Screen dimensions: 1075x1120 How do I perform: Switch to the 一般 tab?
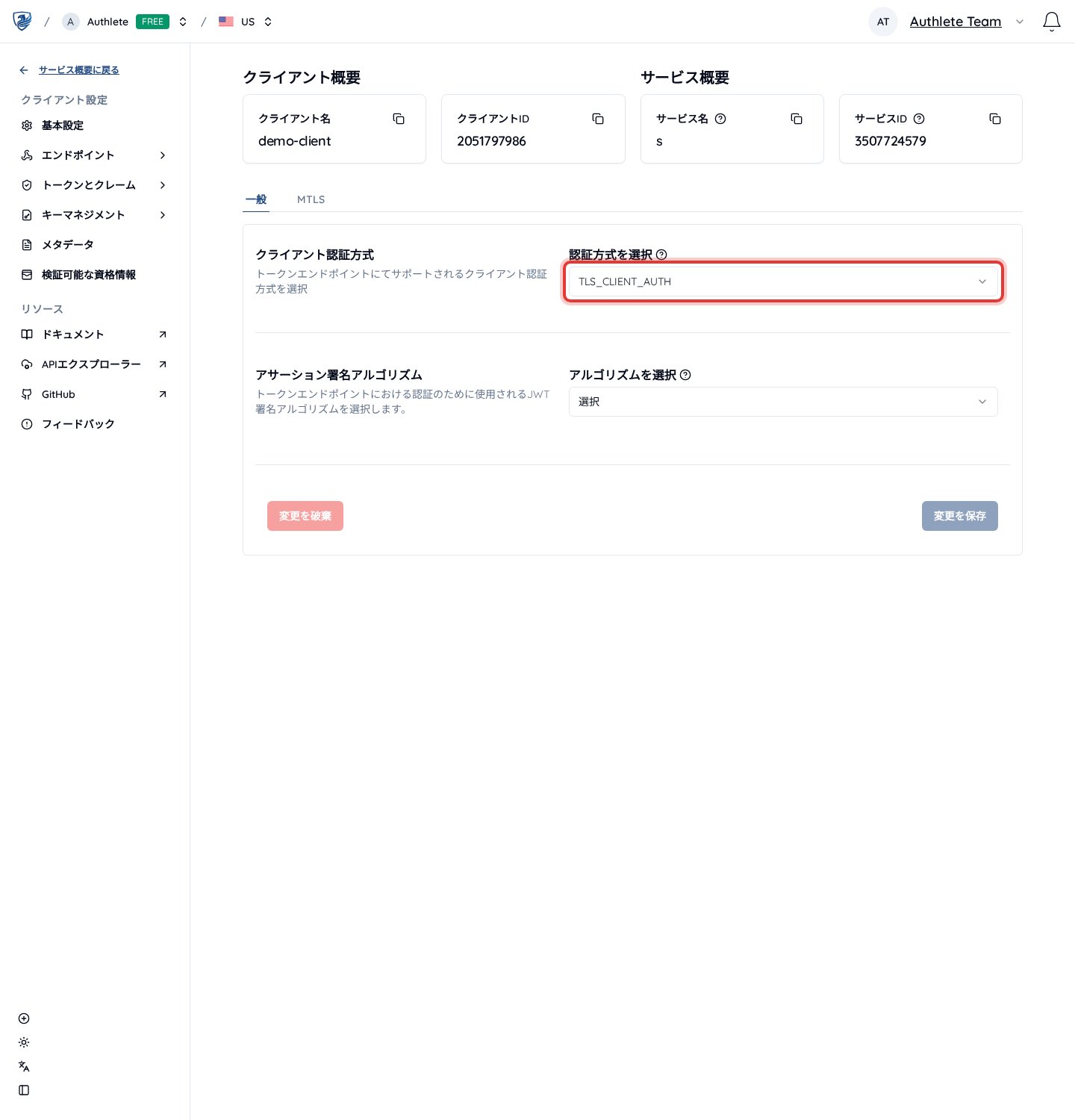(256, 199)
